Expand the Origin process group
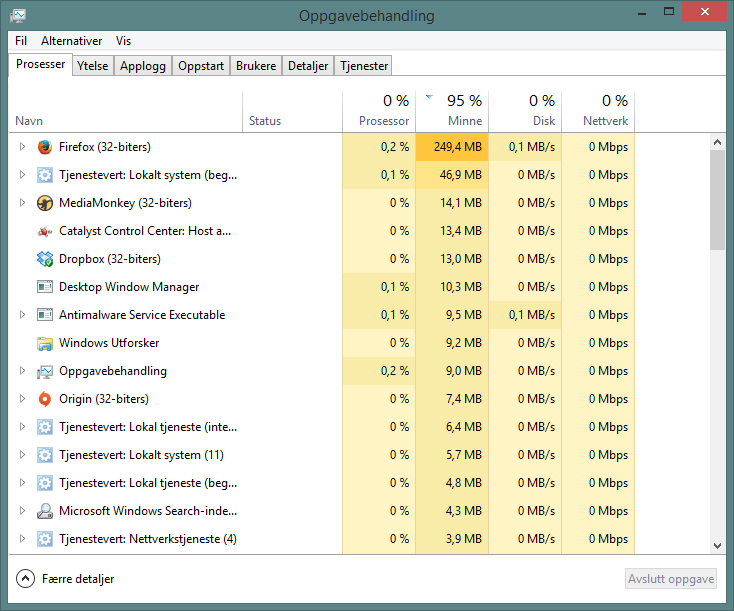Screen dimensions: 734x611 coord(22,399)
